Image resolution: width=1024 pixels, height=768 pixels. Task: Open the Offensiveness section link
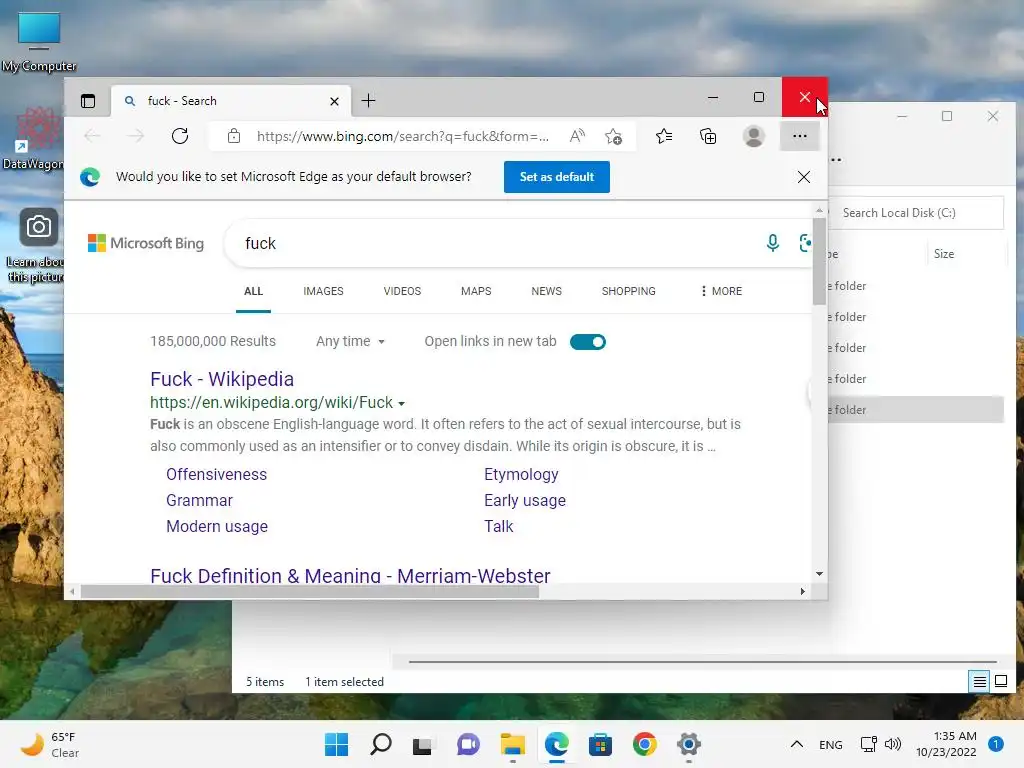click(x=216, y=474)
